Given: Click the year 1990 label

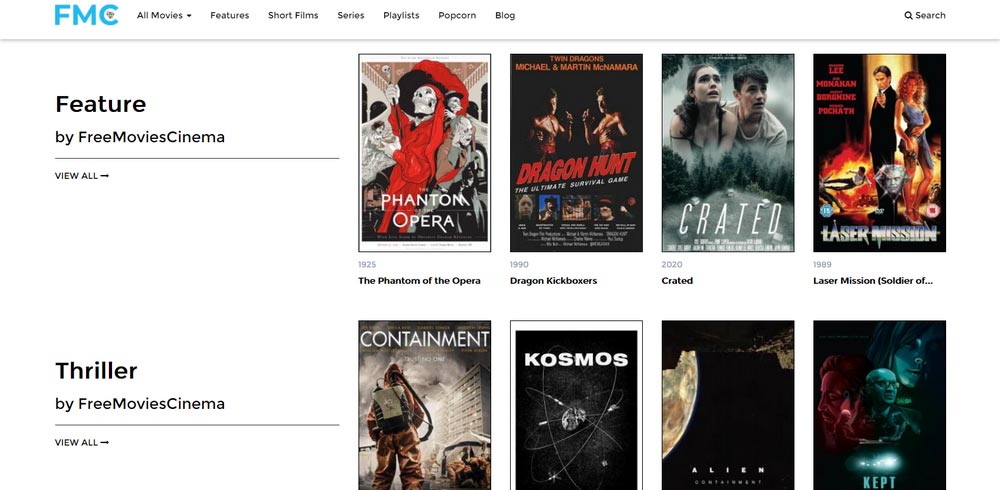Looking at the screenshot, I should coord(519,264).
